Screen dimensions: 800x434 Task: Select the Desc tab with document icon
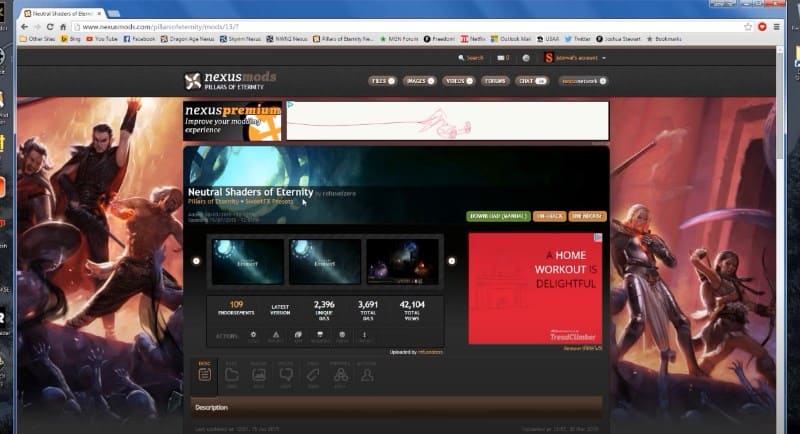point(205,375)
